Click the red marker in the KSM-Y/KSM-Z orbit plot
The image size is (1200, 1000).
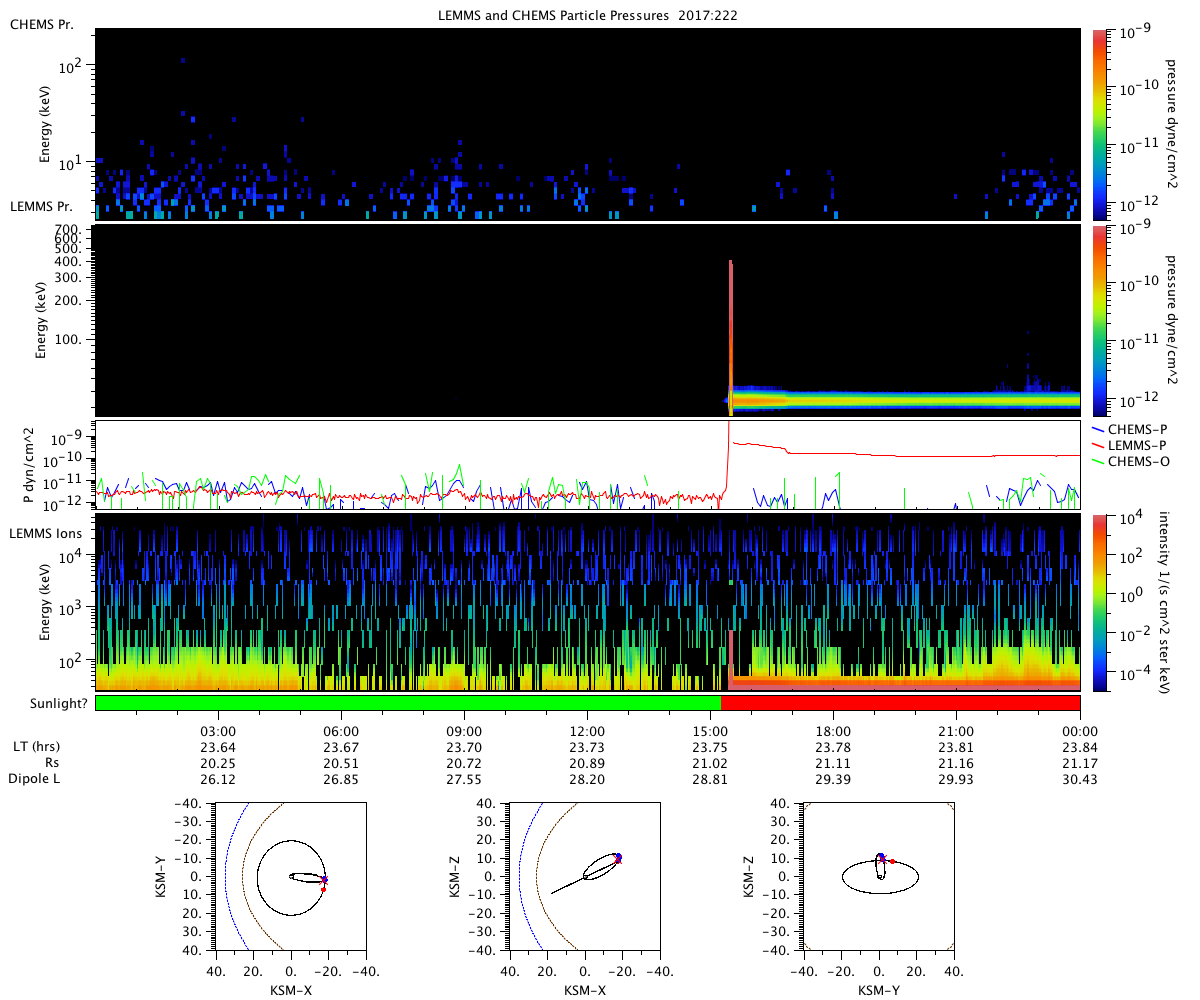point(892,861)
